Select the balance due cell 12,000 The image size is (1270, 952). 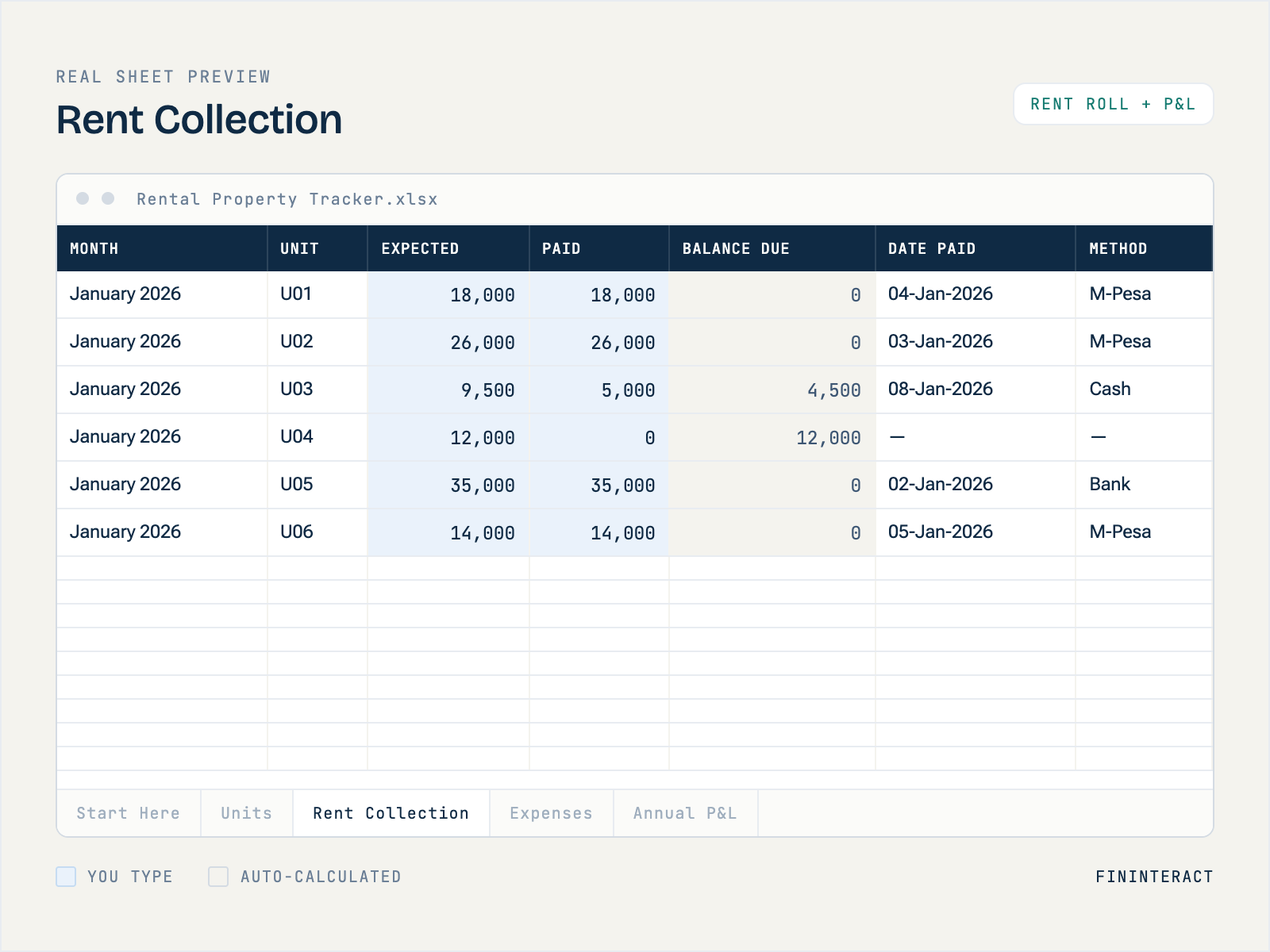click(772, 437)
